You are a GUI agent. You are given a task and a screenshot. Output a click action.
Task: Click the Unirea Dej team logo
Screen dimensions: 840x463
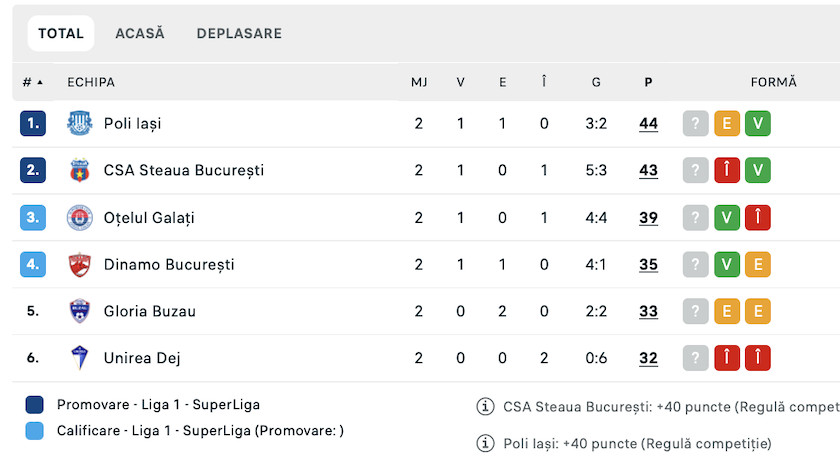79,358
